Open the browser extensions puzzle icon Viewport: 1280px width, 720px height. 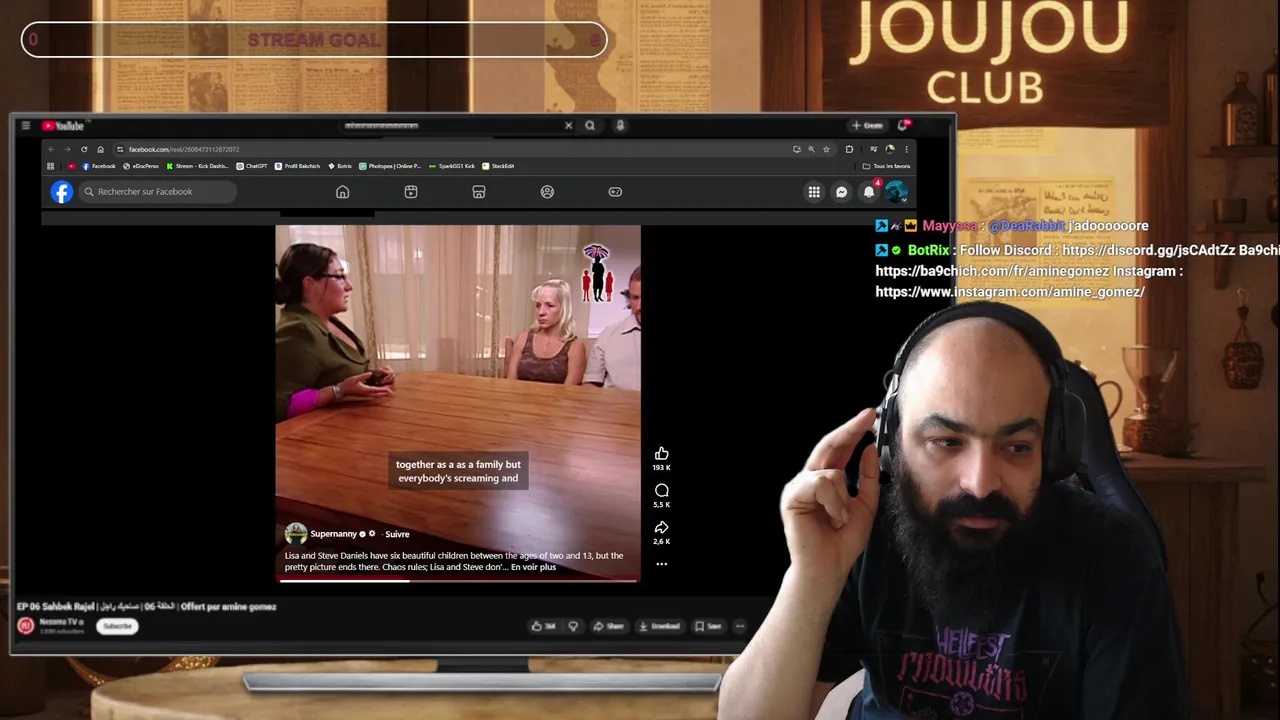849,149
